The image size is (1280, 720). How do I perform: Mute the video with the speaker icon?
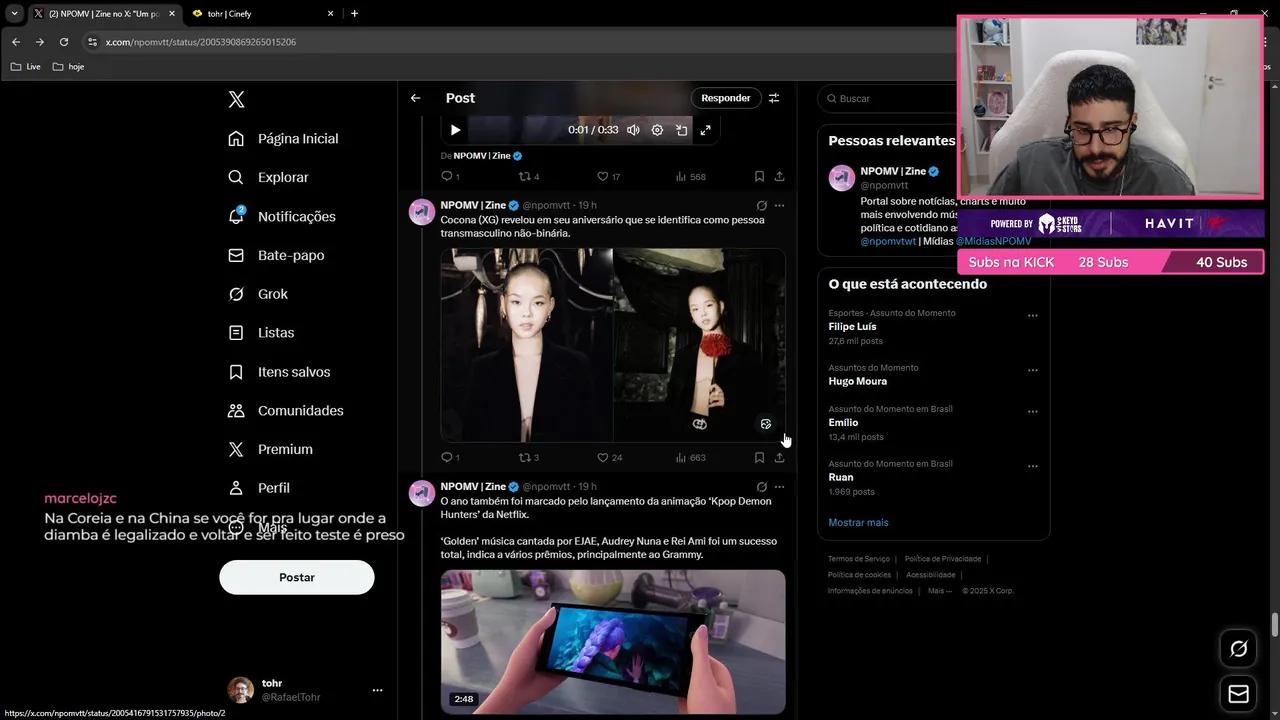(633, 130)
